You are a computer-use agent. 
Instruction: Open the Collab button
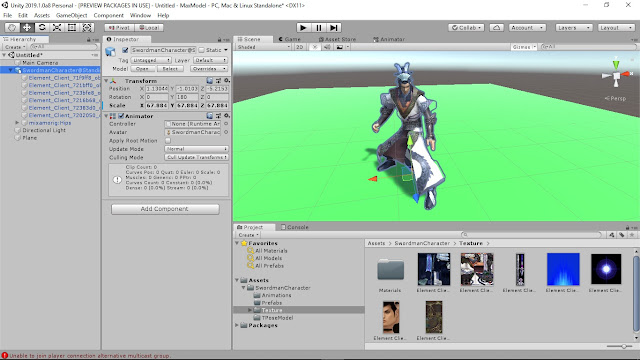[x=466, y=28]
